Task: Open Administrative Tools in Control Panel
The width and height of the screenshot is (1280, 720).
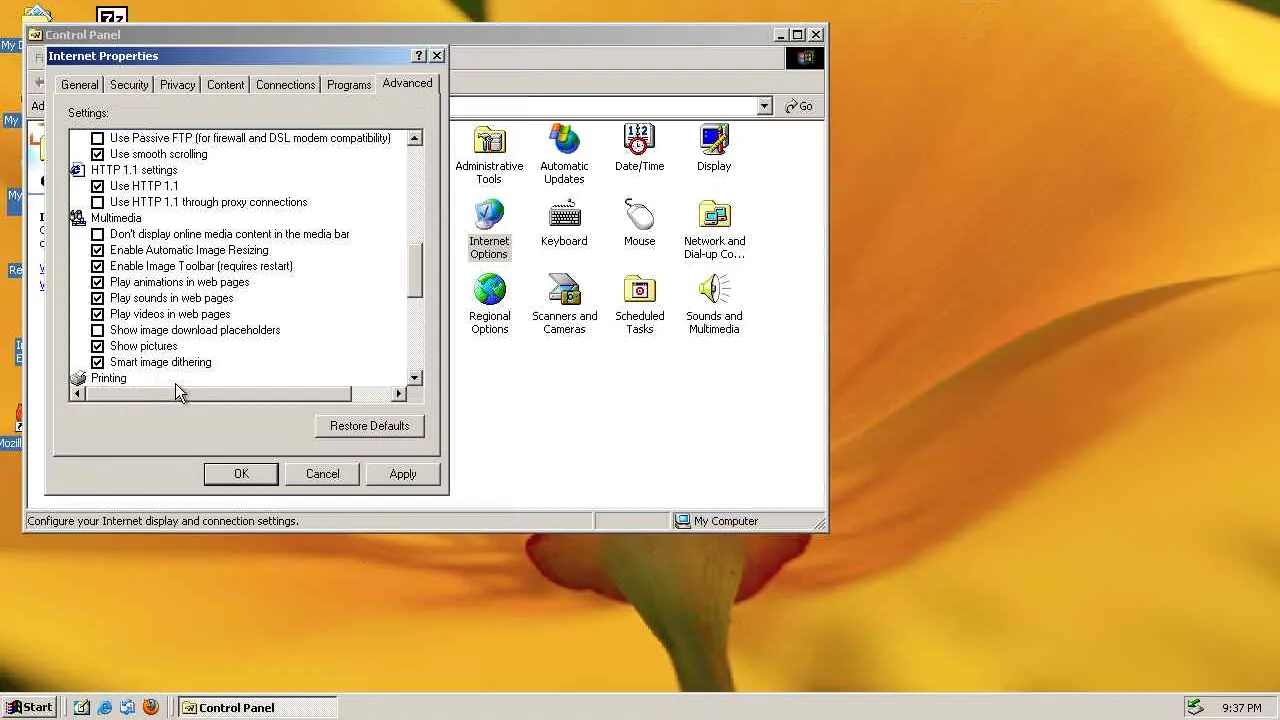Action: click(x=489, y=155)
